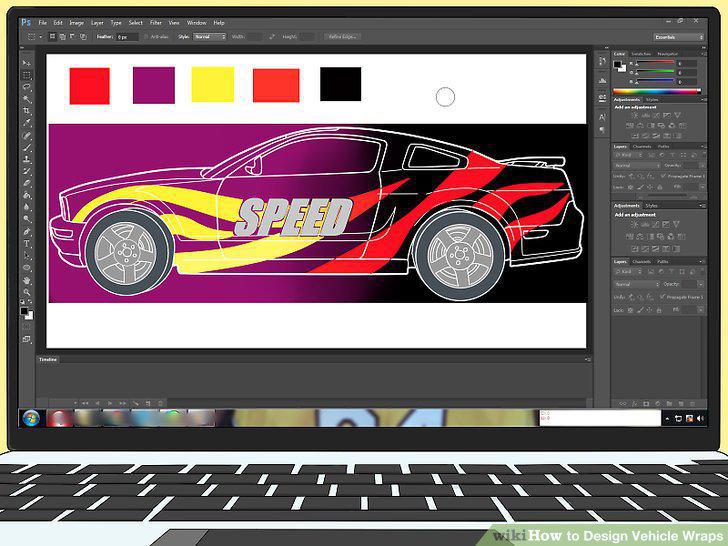Viewport: 728px width, 546px height.
Task: Open the Window menu
Action: click(196, 22)
